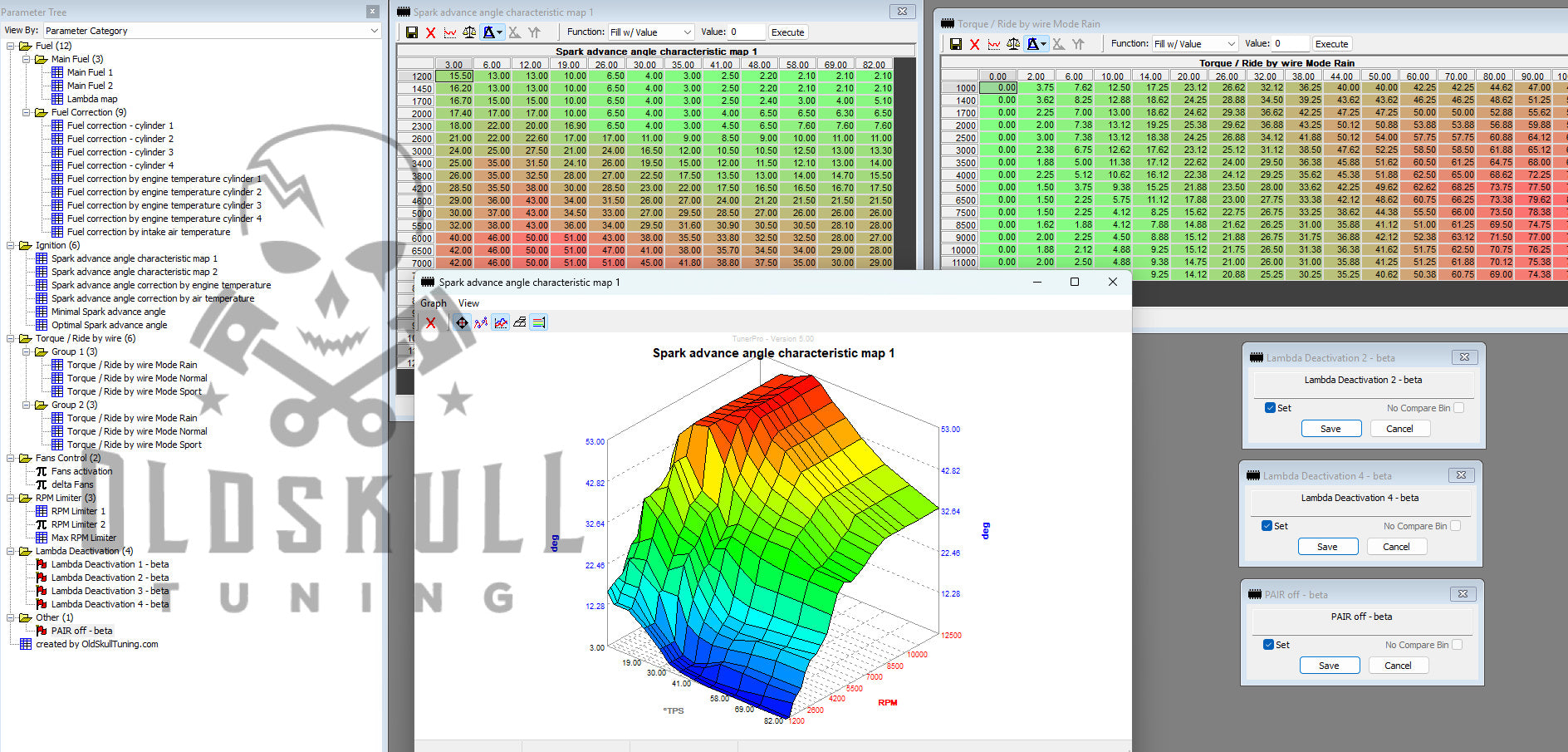Click balance scales icon in Torque Rain toolbar

[x=1013, y=44]
